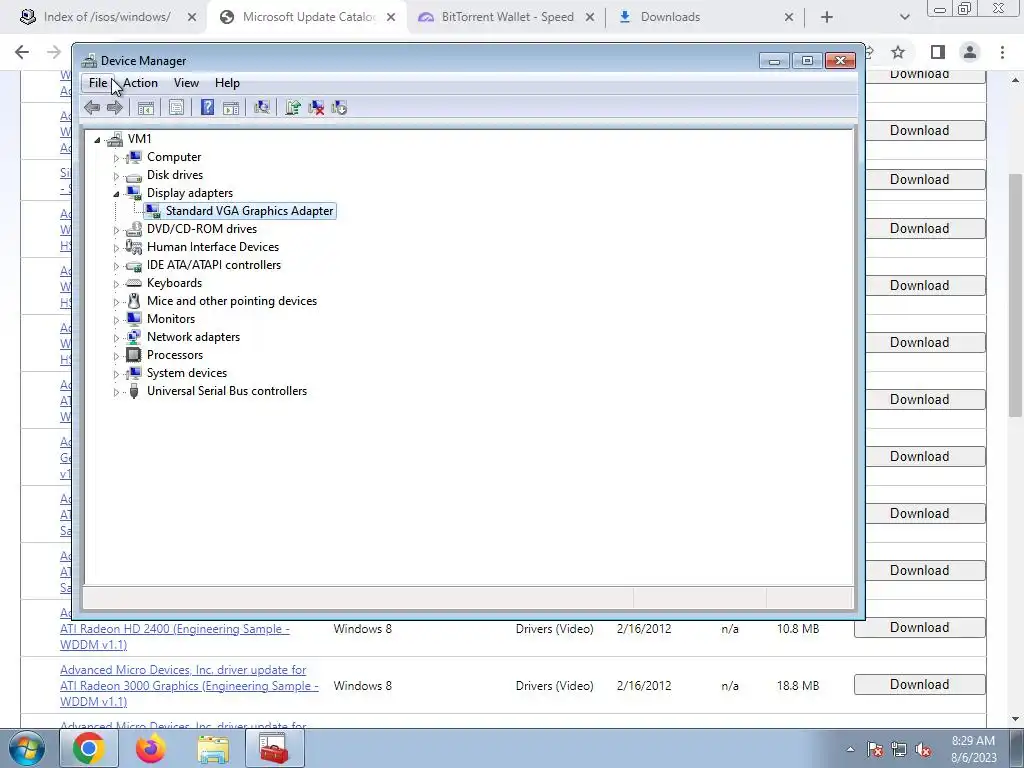Click the Uninstall device toolbar icon (red X)
Viewport: 1024px width, 768px height.
click(316, 108)
